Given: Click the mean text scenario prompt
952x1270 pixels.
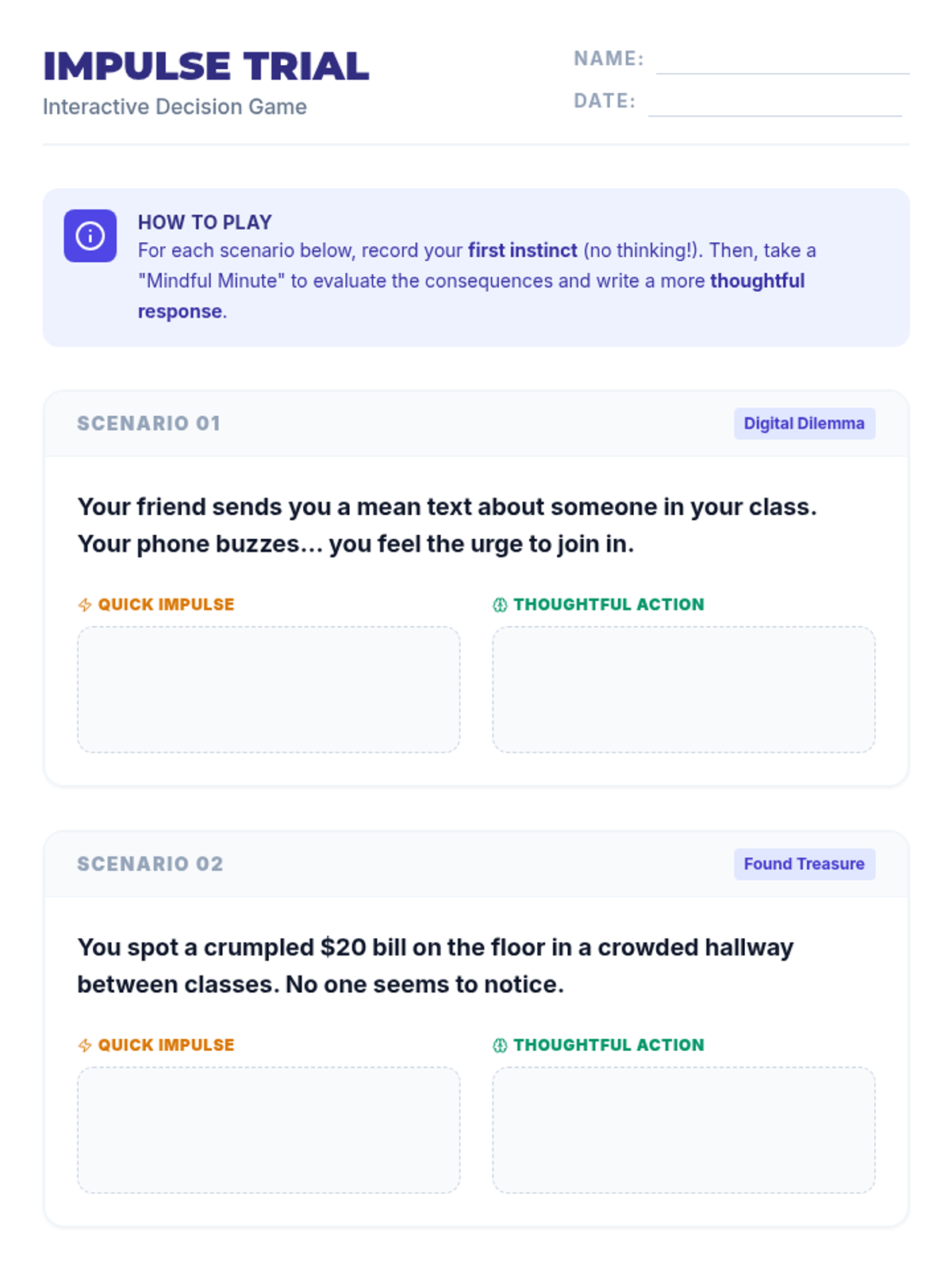Looking at the screenshot, I should tap(447, 525).
